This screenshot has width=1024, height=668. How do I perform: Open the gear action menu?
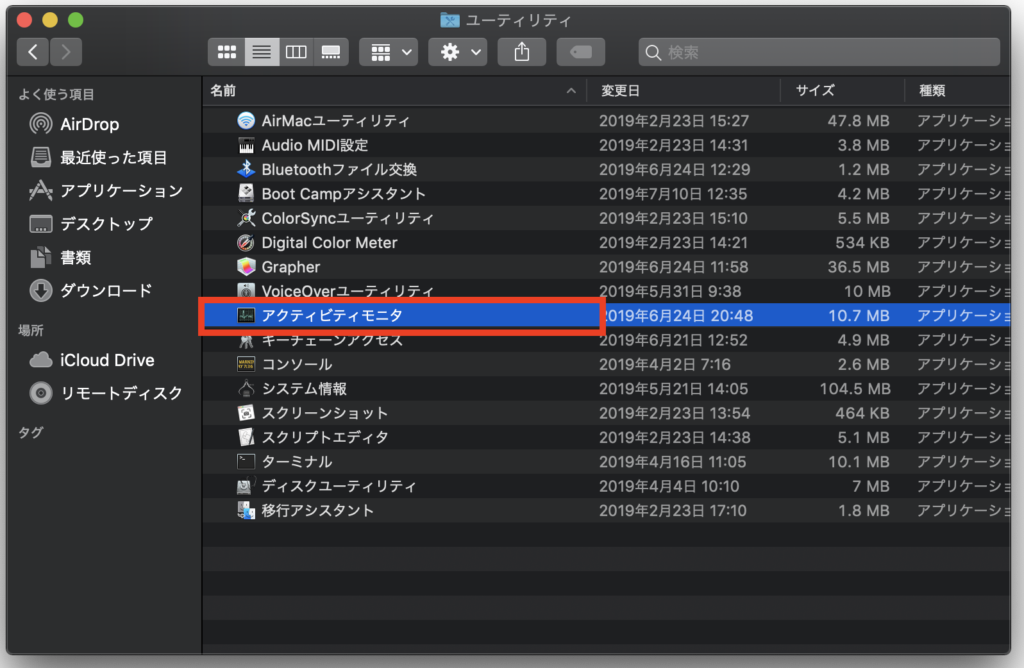click(x=458, y=52)
